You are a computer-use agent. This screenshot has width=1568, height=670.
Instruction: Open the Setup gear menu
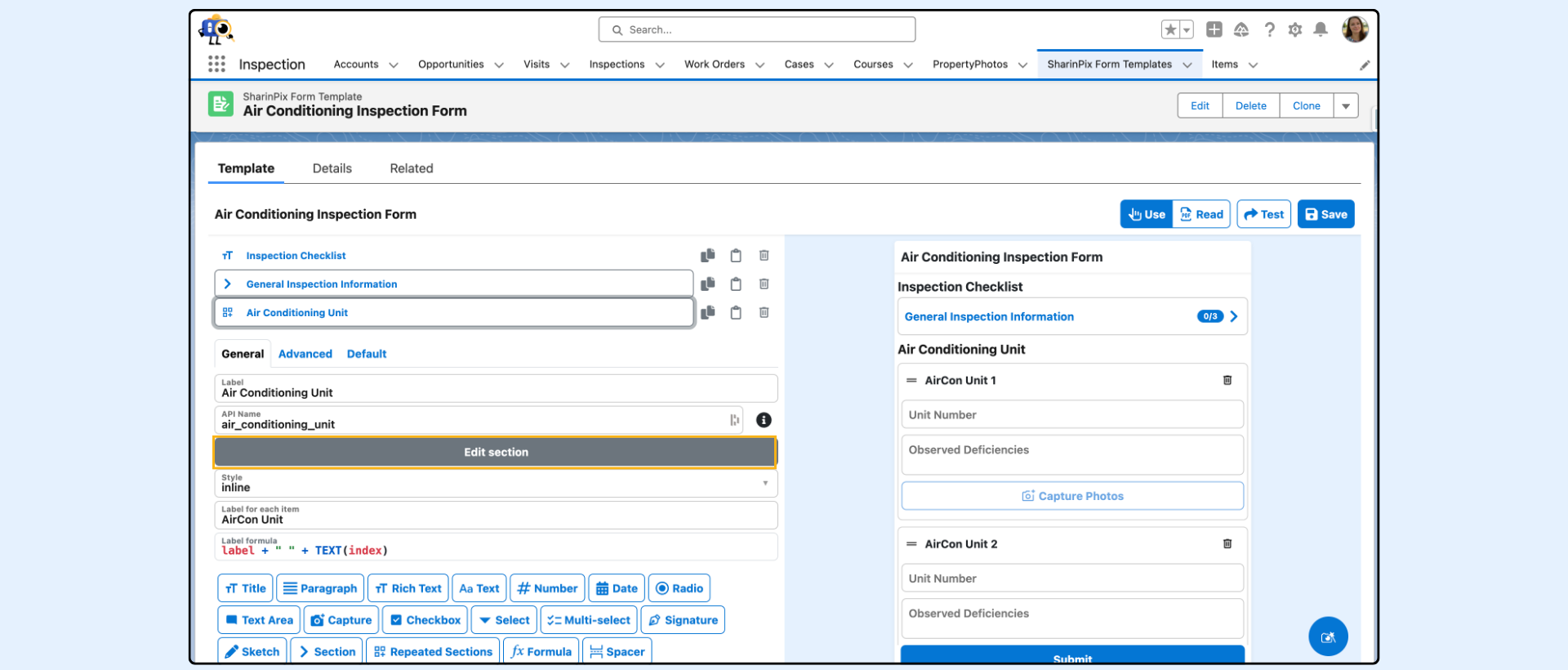click(x=1294, y=30)
